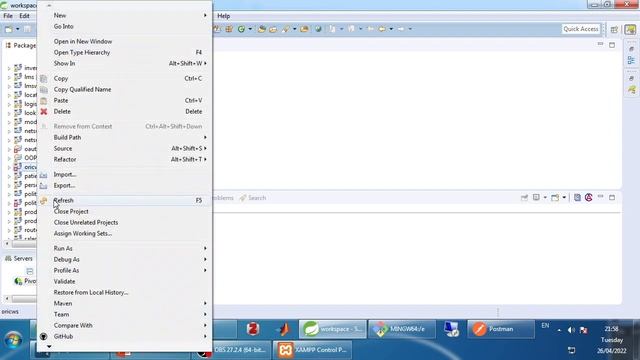Expand the Team submenu
Viewport: 640px width, 360px height.
124,315
